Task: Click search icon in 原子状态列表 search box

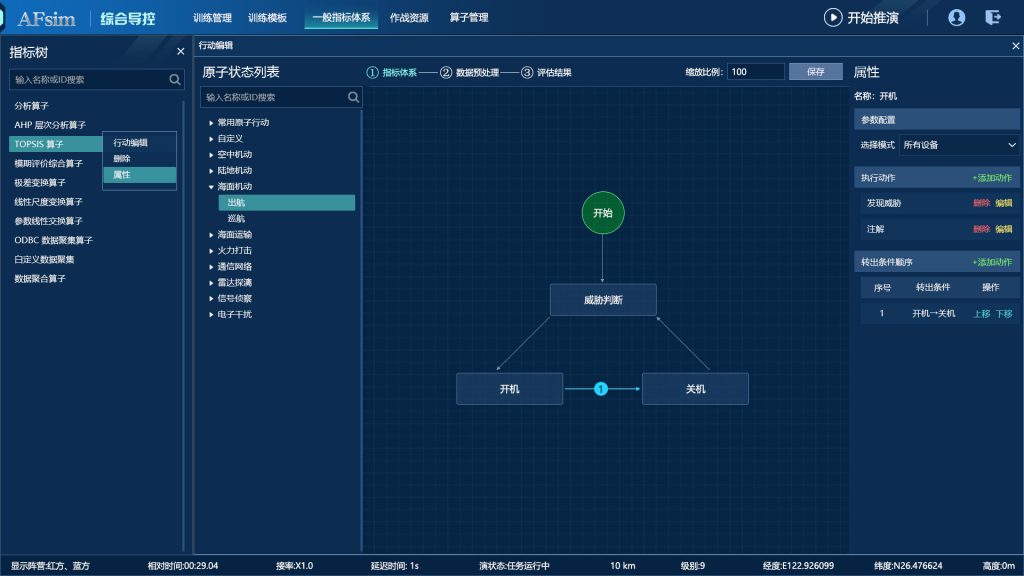Action: [353, 97]
